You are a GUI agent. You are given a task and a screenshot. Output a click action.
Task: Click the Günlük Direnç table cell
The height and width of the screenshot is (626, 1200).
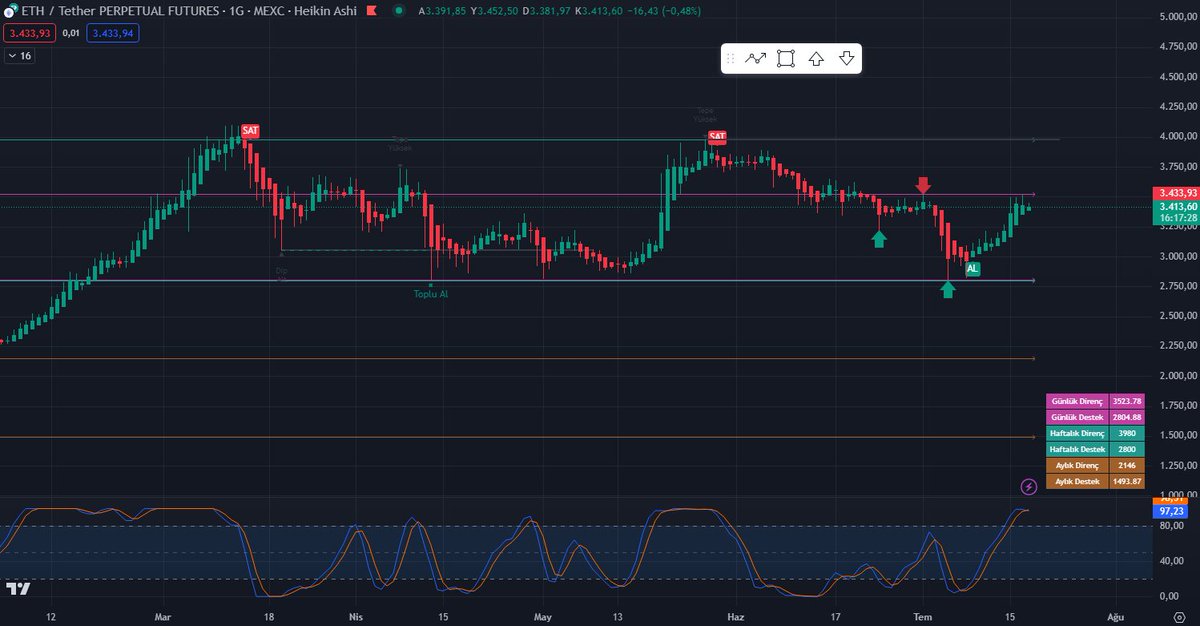pyautogui.click(x=1078, y=401)
